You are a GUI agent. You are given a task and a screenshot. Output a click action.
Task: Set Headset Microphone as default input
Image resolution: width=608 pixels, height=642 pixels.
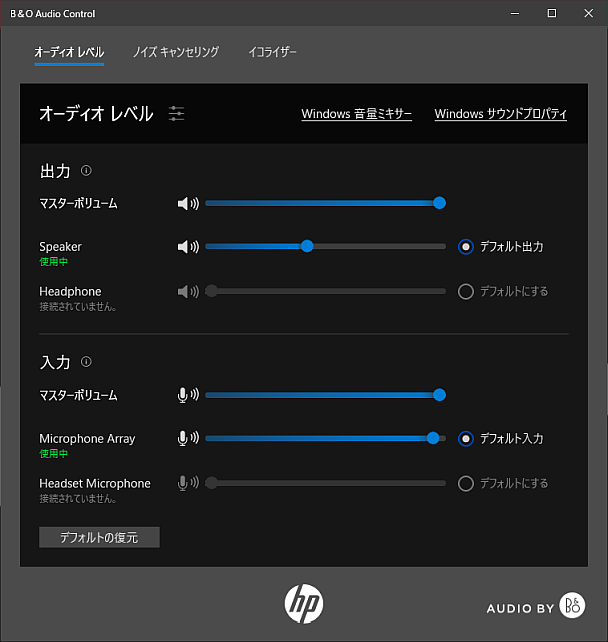click(466, 484)
